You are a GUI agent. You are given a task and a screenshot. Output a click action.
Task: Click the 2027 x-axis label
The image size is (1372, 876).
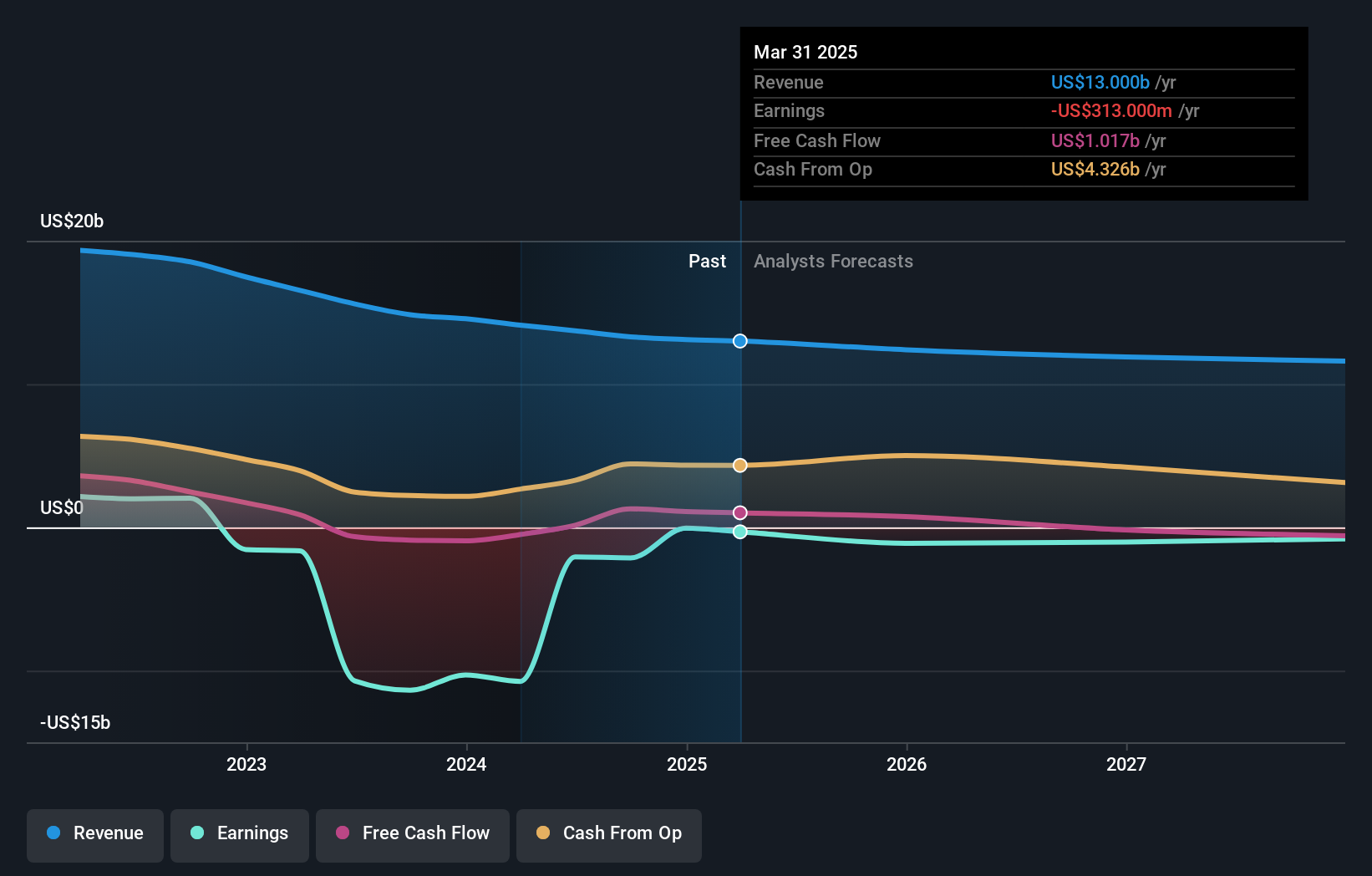point(1126,764)
